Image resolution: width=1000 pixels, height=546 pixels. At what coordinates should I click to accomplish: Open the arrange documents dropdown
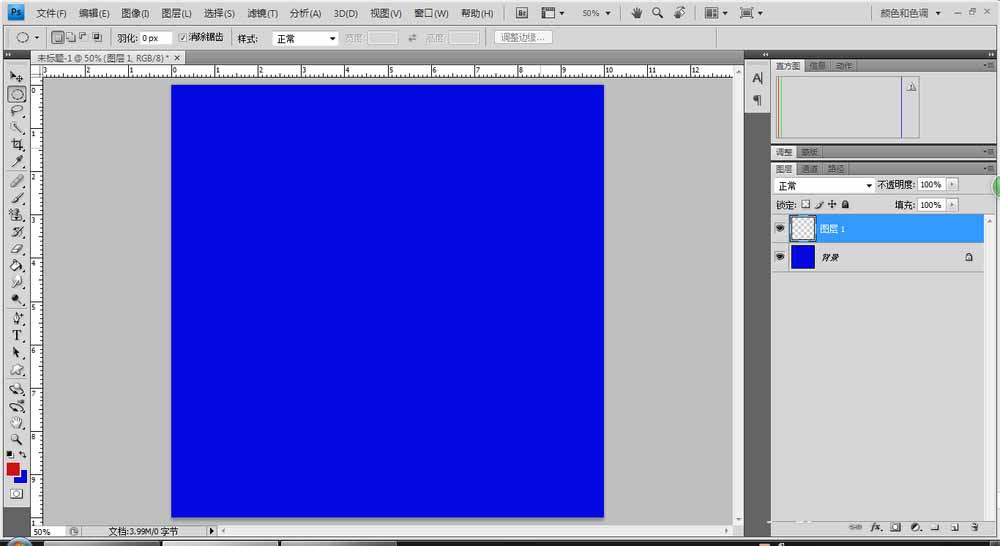(x=716, y=13)
